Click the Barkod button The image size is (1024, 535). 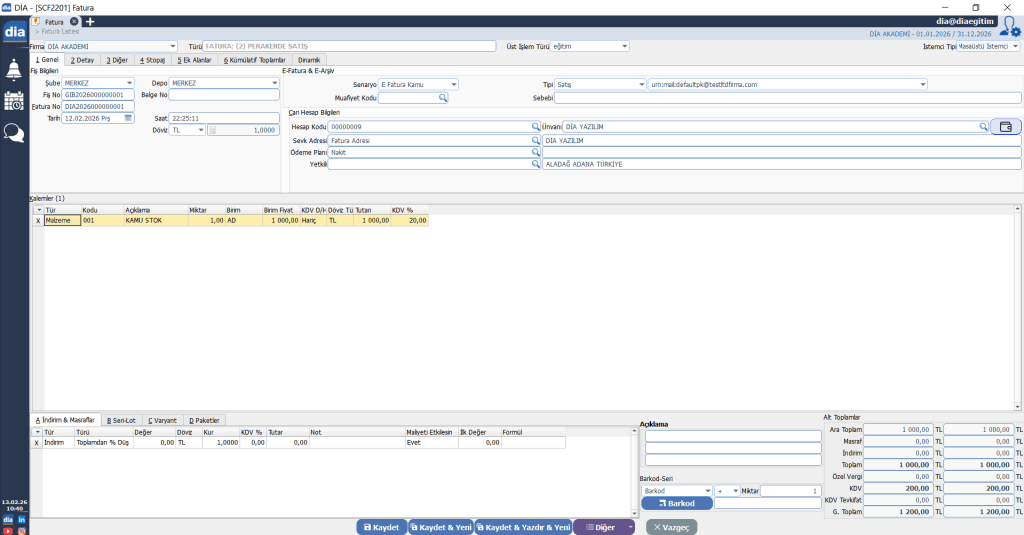[676, 503]
